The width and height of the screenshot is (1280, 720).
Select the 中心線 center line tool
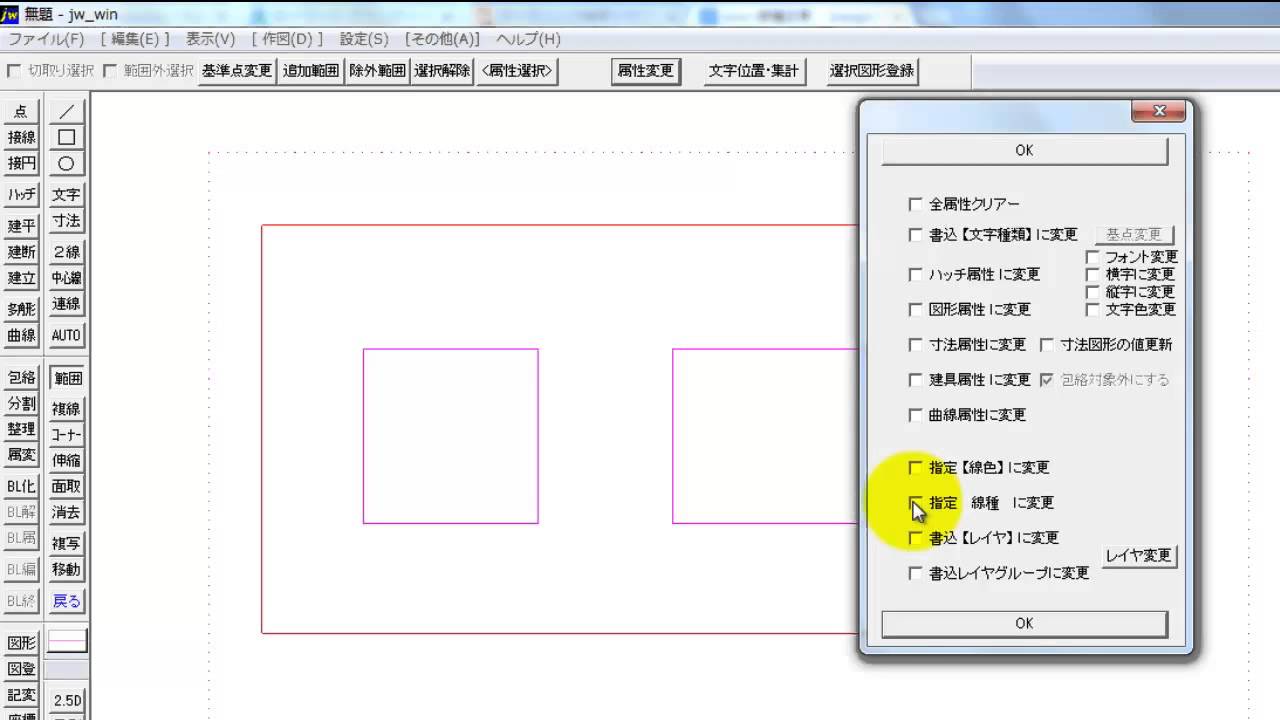[66, 278]
